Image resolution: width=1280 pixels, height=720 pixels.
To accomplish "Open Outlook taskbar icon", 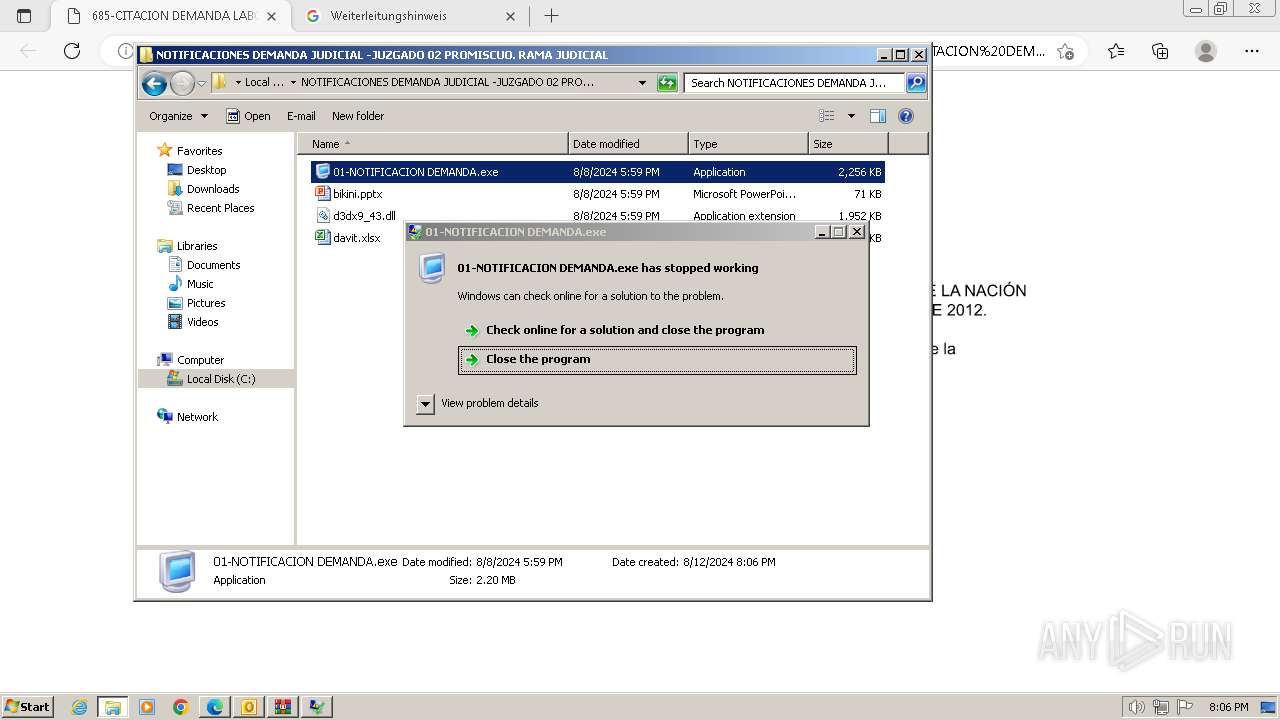I will 249,707.
